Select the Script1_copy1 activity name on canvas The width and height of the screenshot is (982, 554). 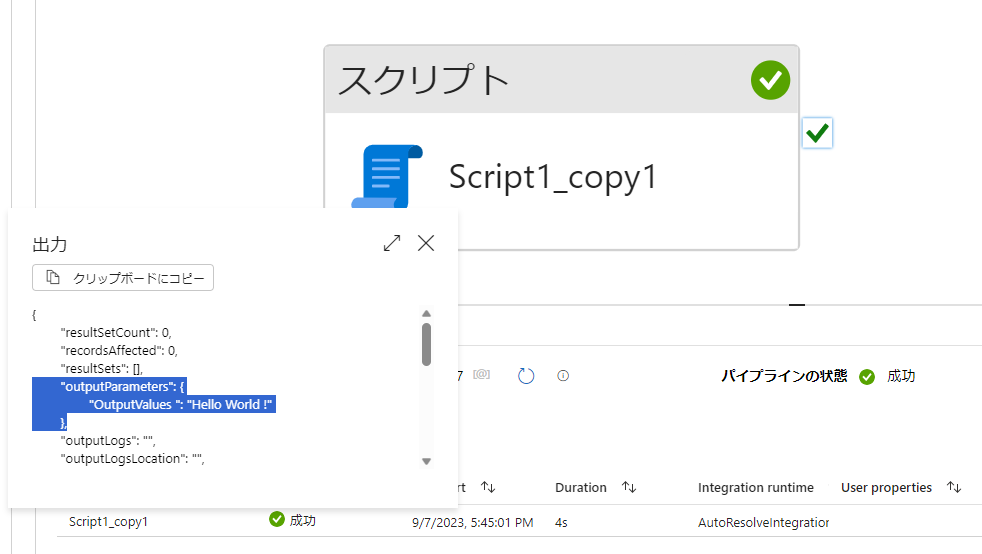click(x=553, y=177)
